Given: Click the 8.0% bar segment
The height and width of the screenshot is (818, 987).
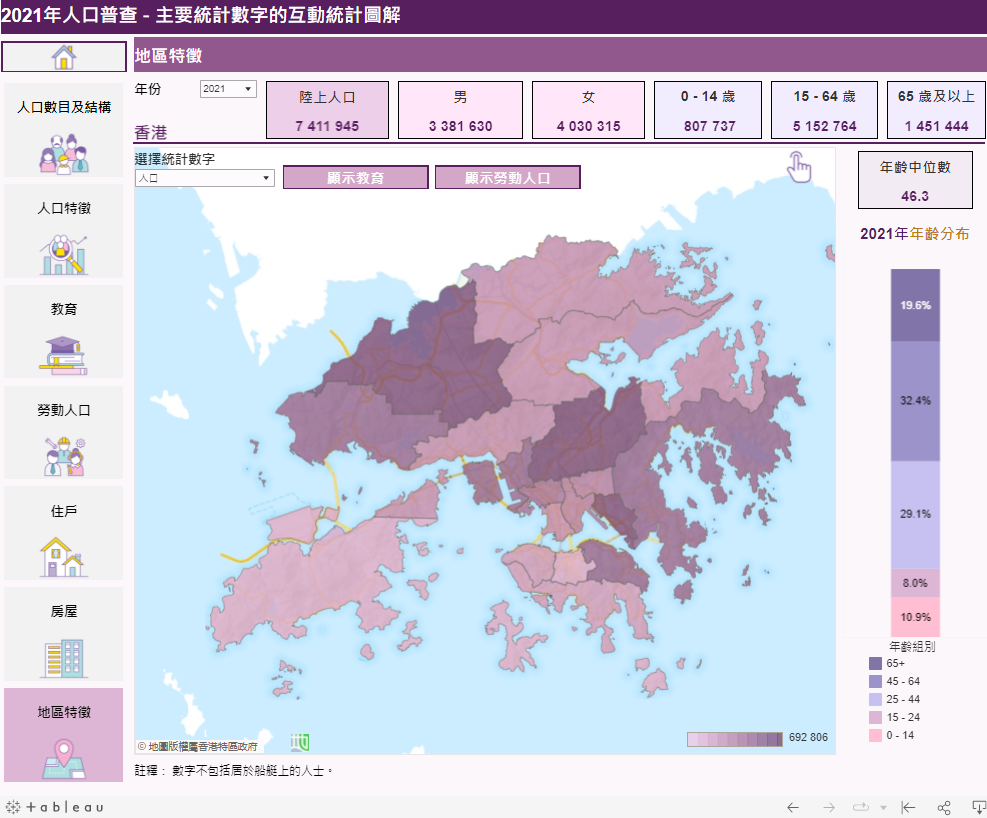Looking at the screenshot, I should click(x=915, y=583).
